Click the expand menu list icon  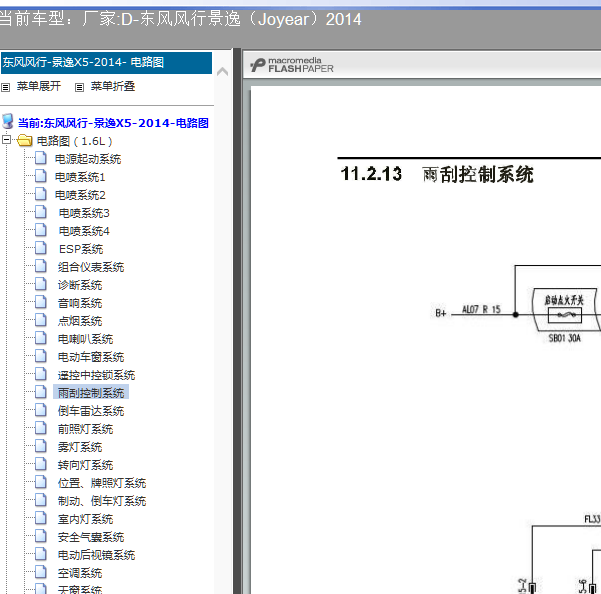coord(5,87)
